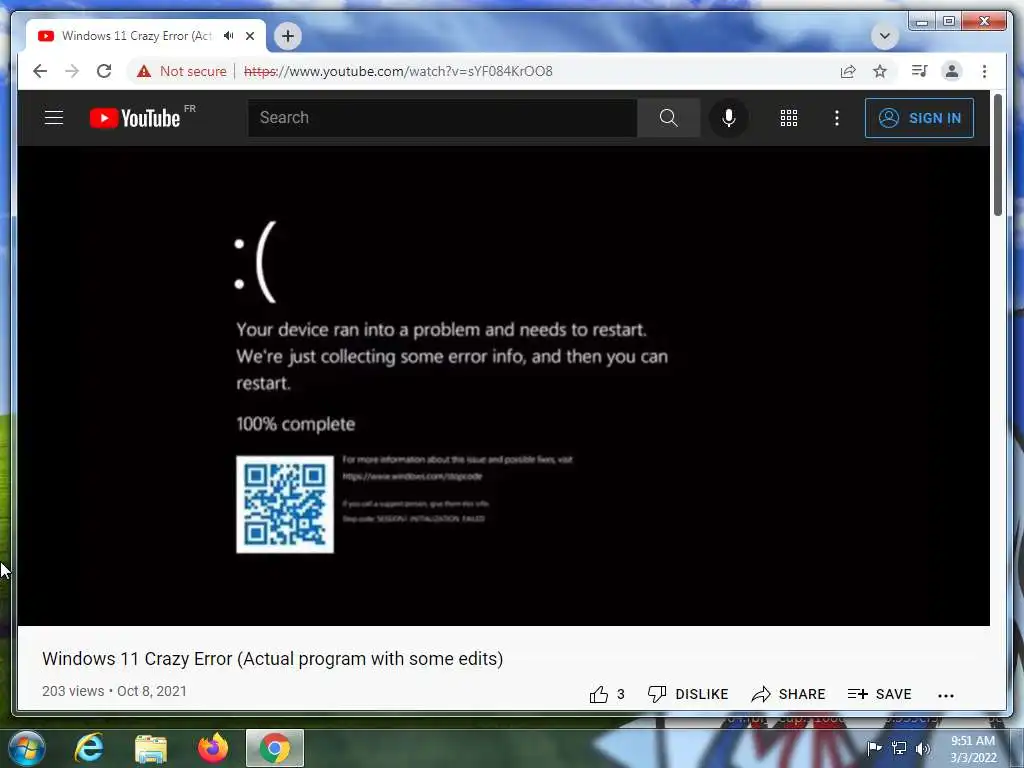This screenshot has height=768, width=1024.
Task: Click the video player area
Action: (504, 385)
